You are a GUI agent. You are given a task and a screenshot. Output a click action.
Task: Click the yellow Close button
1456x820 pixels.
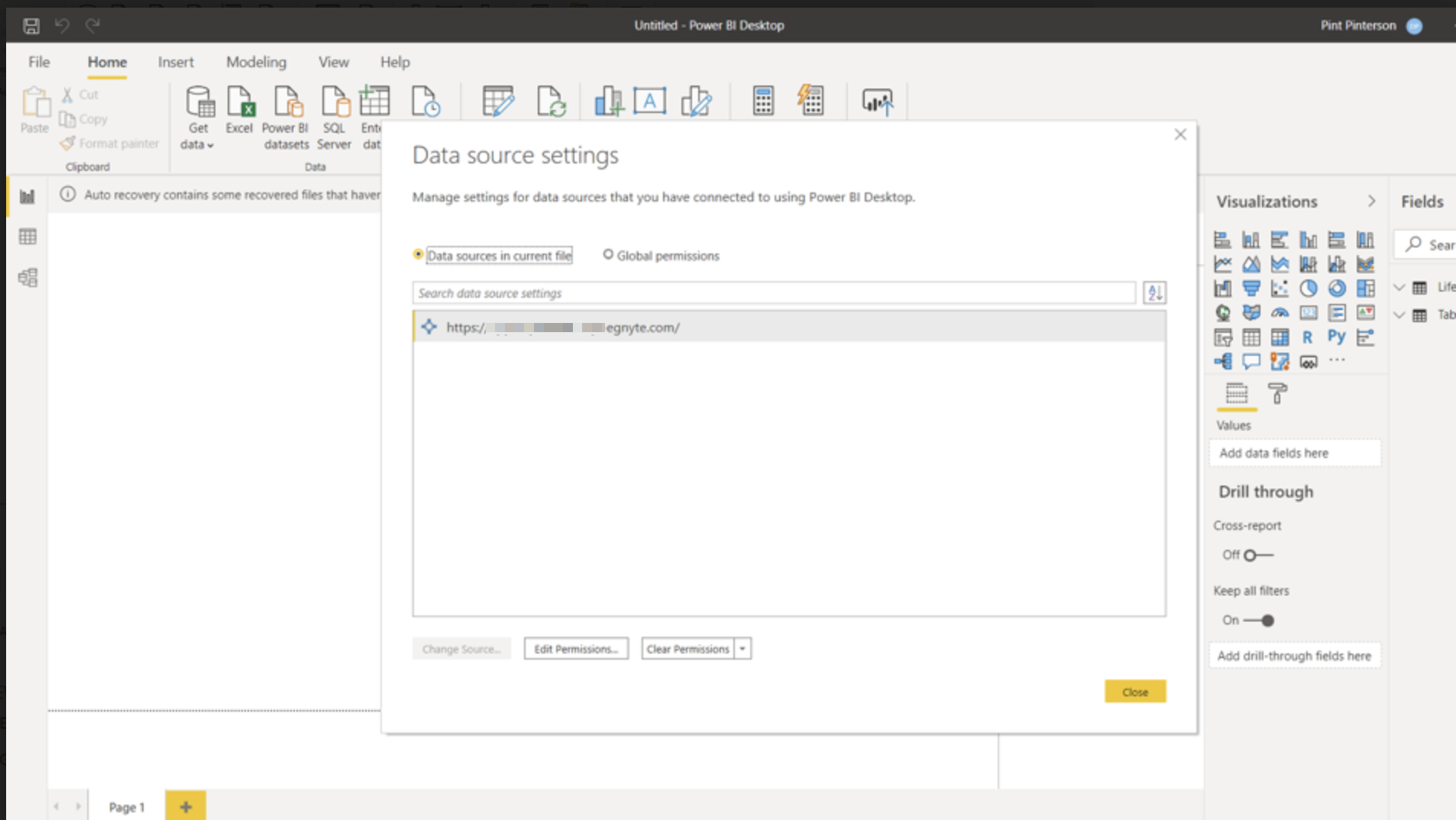click(1135, 692)
